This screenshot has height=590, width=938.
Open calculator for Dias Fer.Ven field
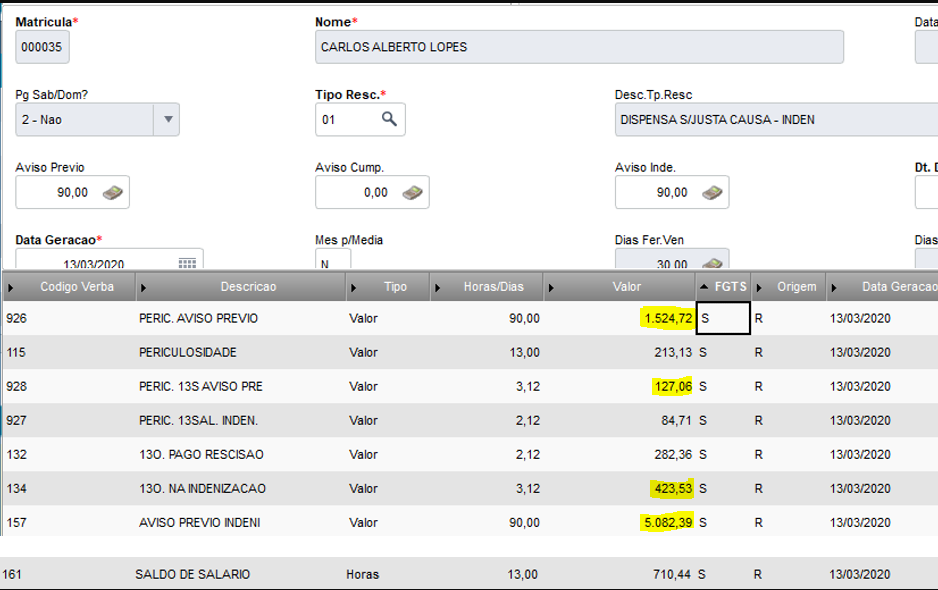coord(712,263)
